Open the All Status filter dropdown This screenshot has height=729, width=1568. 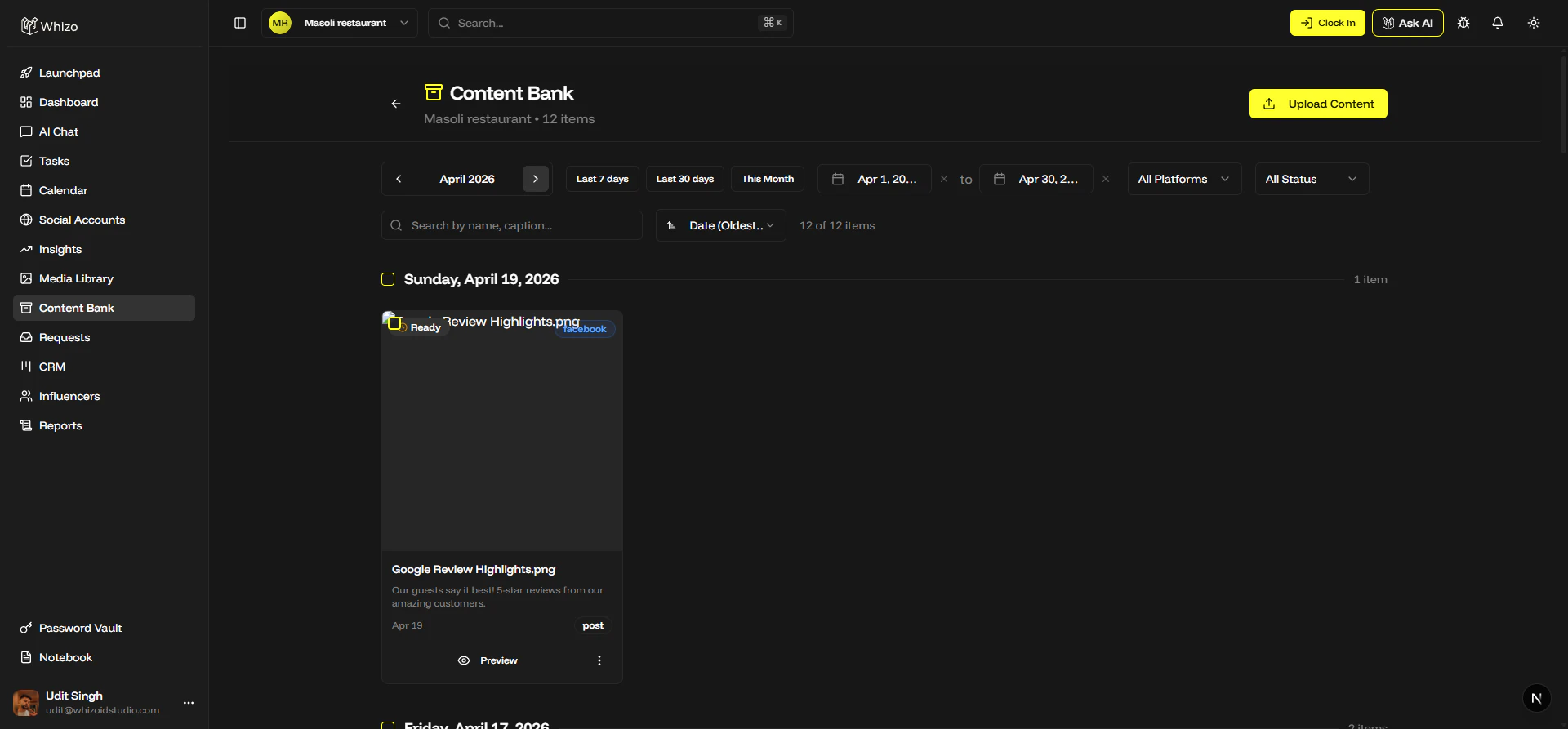(1312, 179)
